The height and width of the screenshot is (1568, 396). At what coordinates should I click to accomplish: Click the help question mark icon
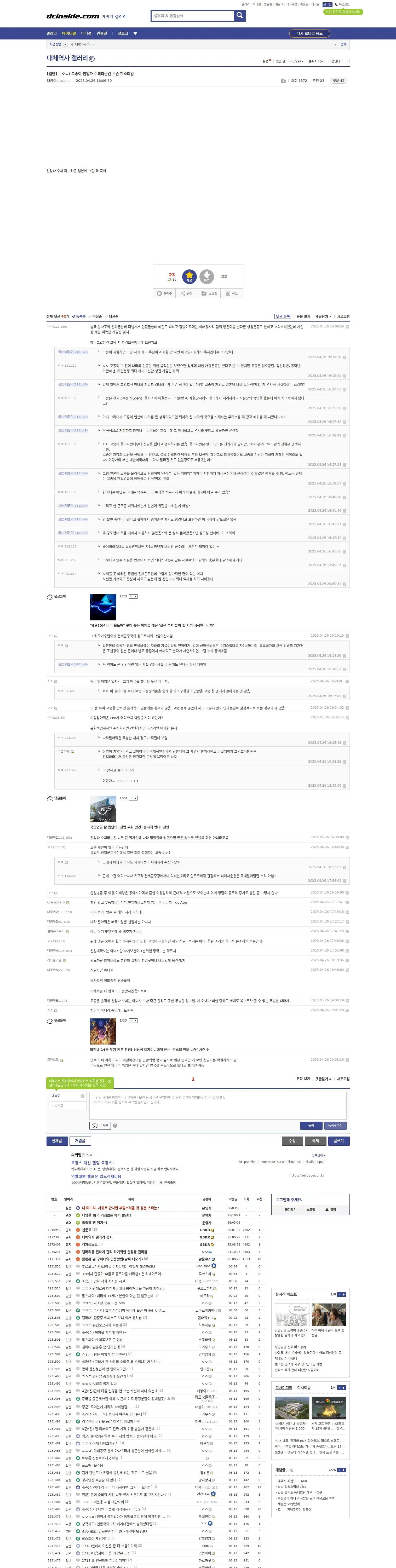pyautogui.click(x=115, y=1126)
